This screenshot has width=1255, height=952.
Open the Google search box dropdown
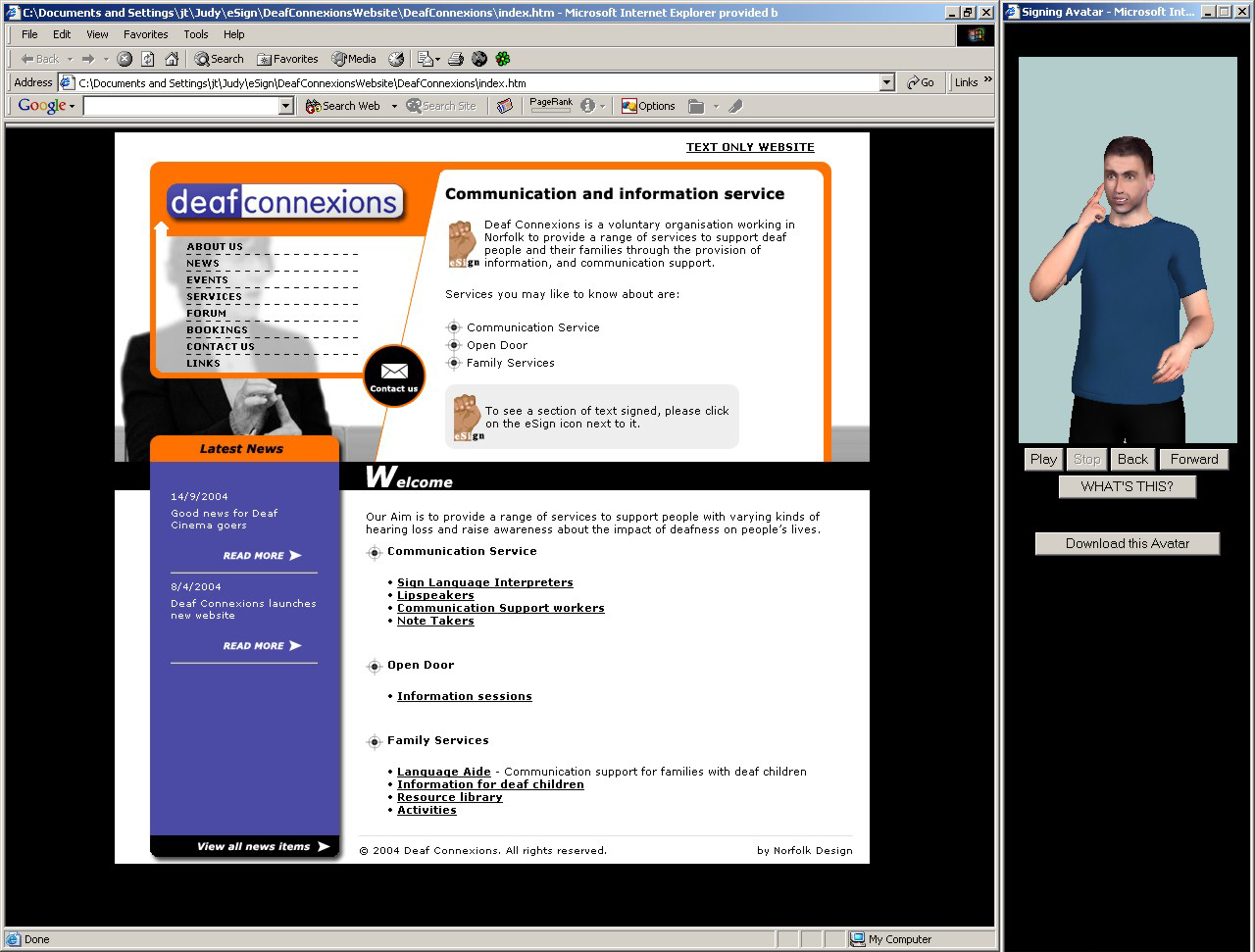click(x=286, y=106)
